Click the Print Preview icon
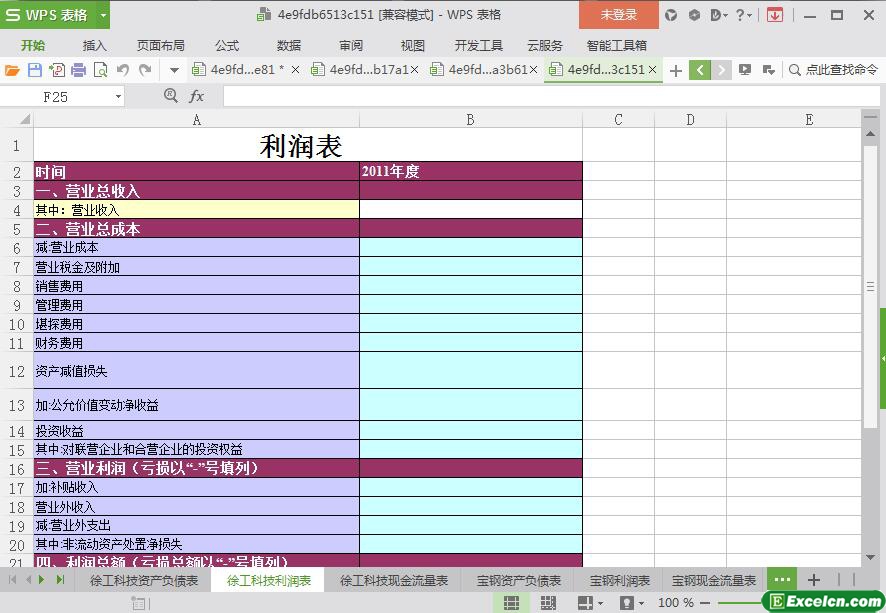886x613 pixels. (x=101, y=70)
